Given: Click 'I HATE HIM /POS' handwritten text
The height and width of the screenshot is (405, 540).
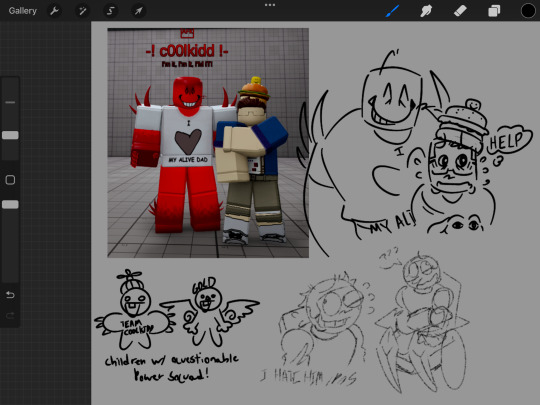Looking at the screenshot, I should coord(308,377).
